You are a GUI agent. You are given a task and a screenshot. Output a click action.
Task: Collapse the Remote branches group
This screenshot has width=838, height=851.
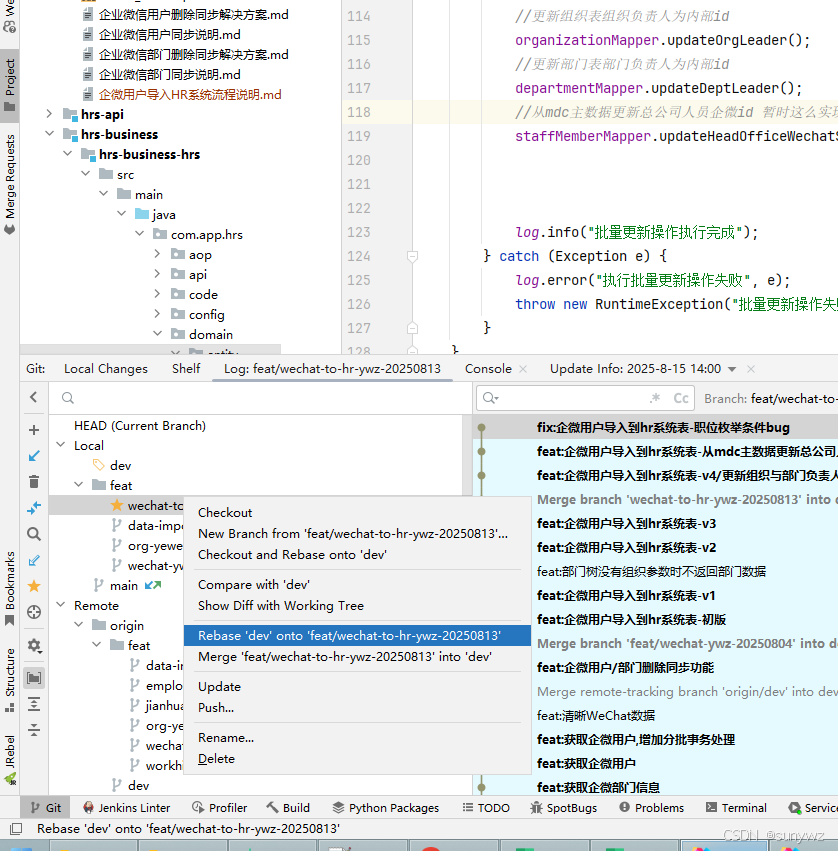[61, 605]
